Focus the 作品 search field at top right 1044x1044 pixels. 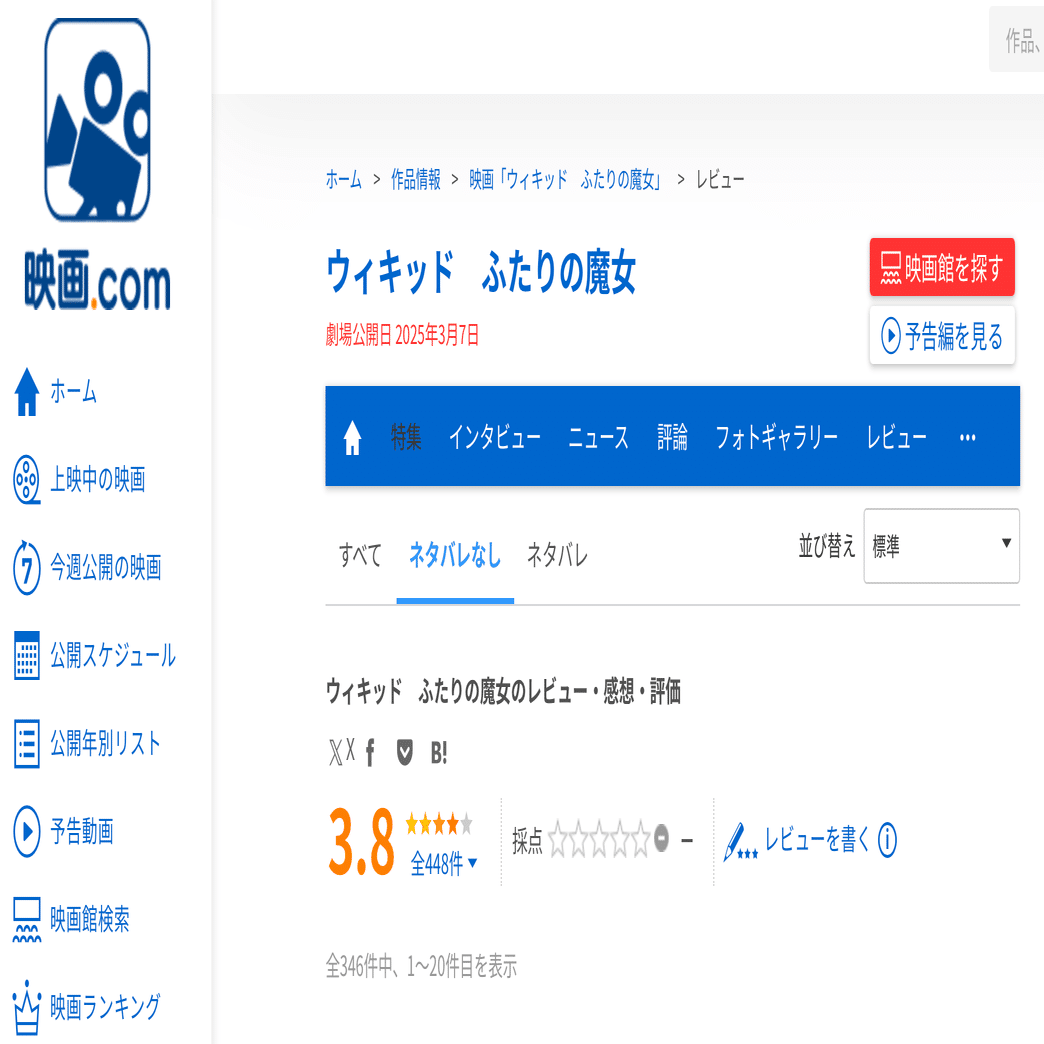click(1016, 39)
